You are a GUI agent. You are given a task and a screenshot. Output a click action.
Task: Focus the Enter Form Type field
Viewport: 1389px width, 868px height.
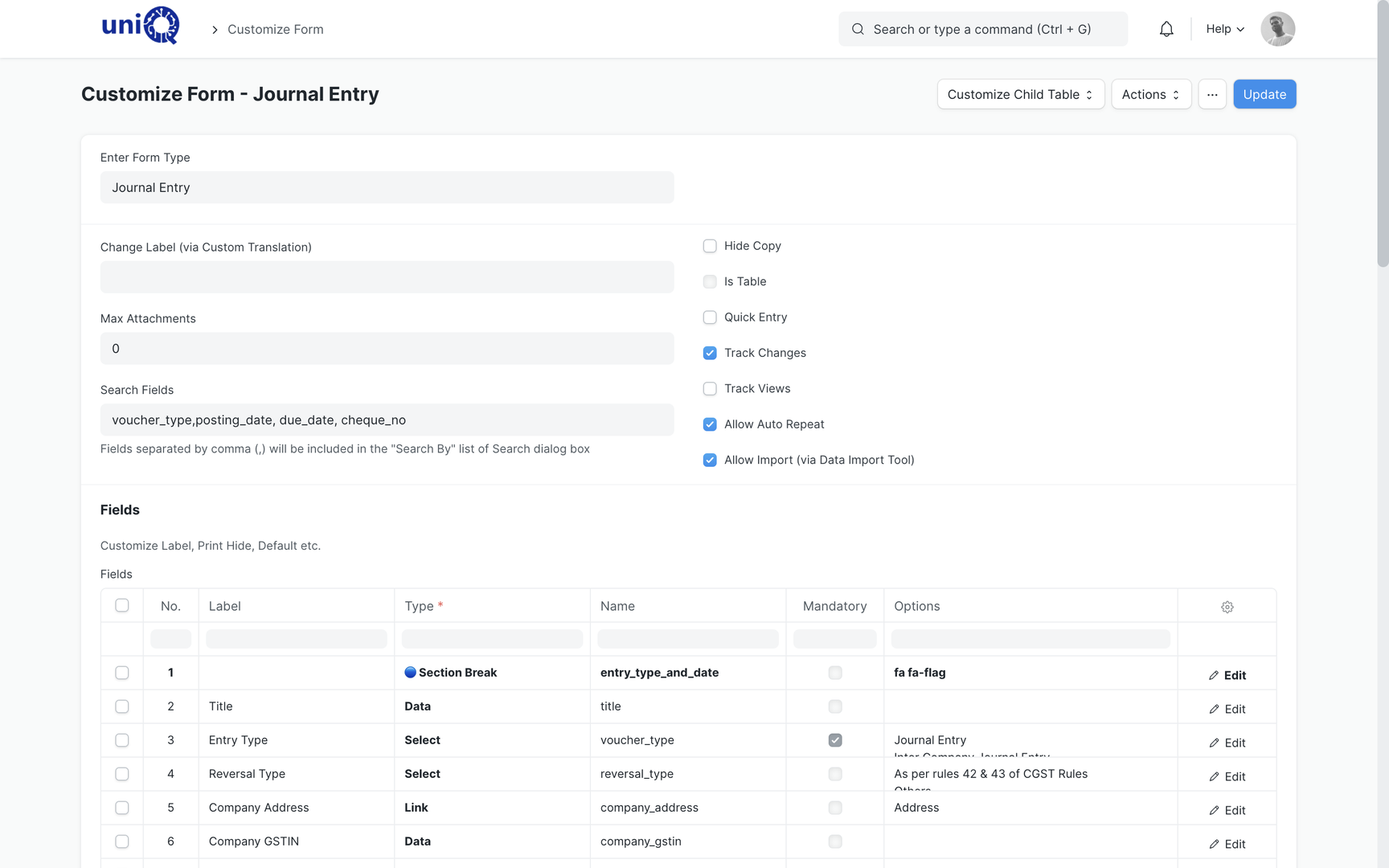(387, 187)
